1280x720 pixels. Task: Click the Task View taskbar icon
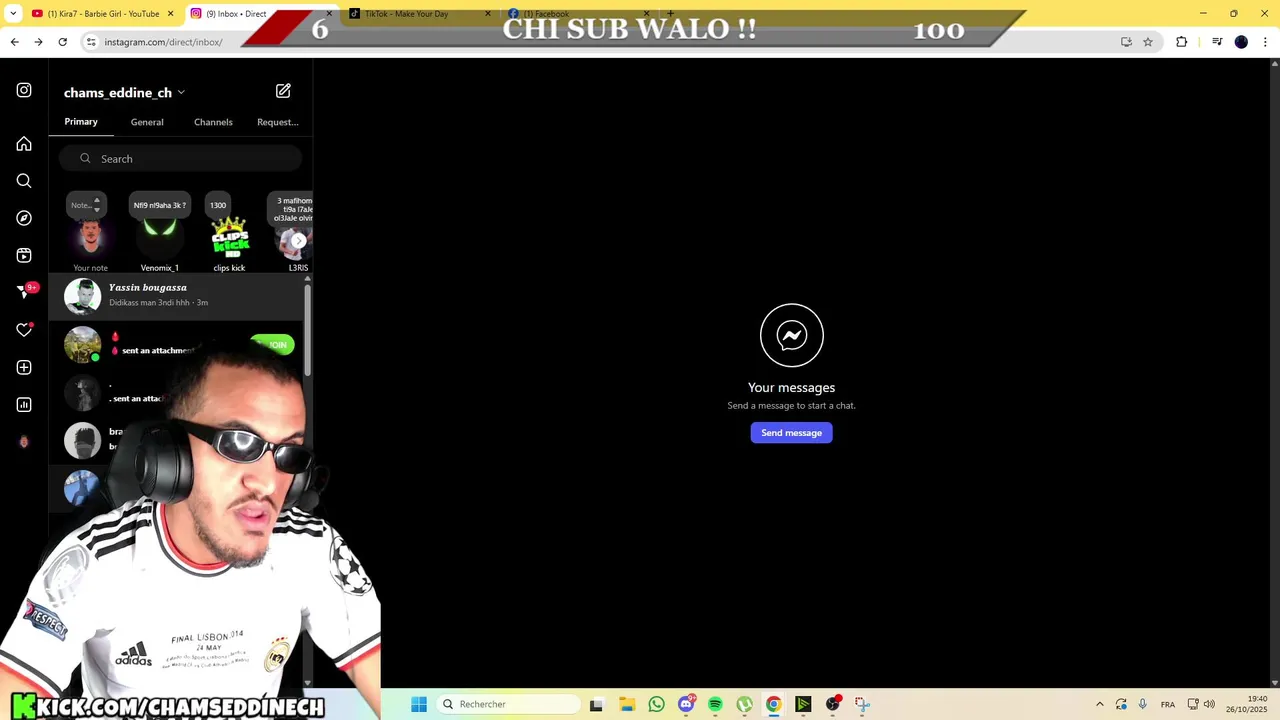pos(596,704)
